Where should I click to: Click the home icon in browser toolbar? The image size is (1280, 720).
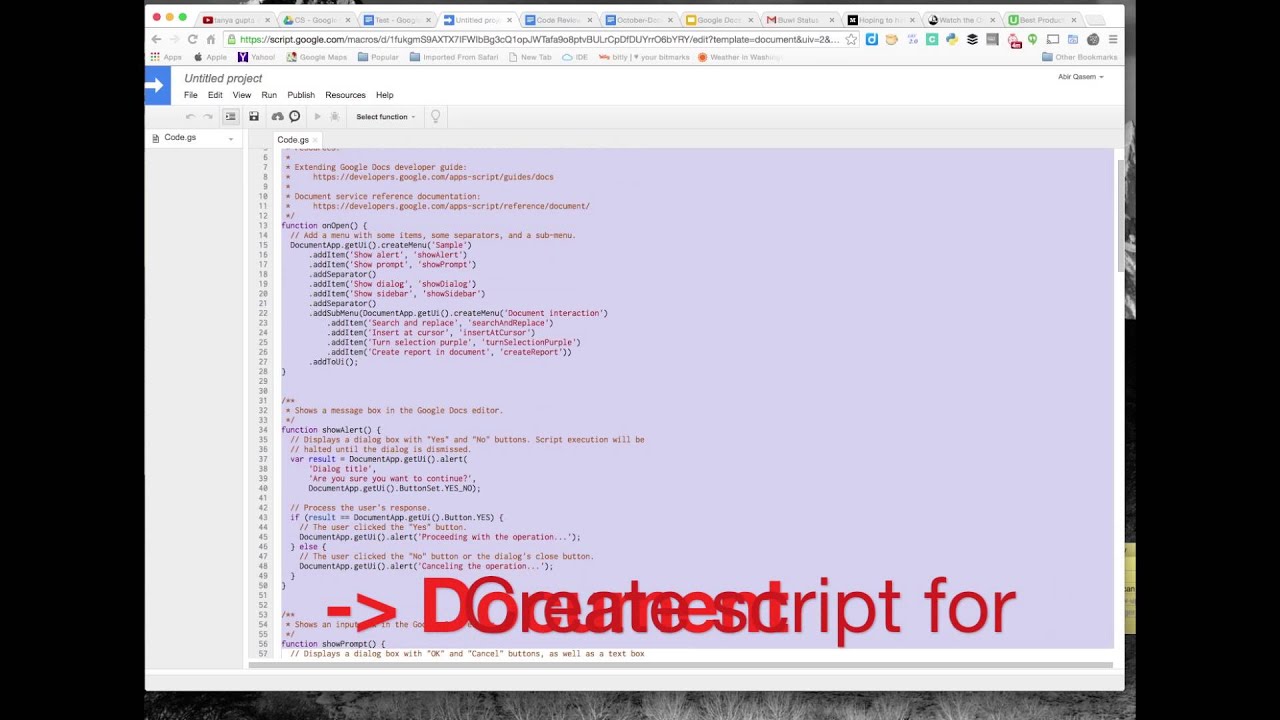(211, 39)
